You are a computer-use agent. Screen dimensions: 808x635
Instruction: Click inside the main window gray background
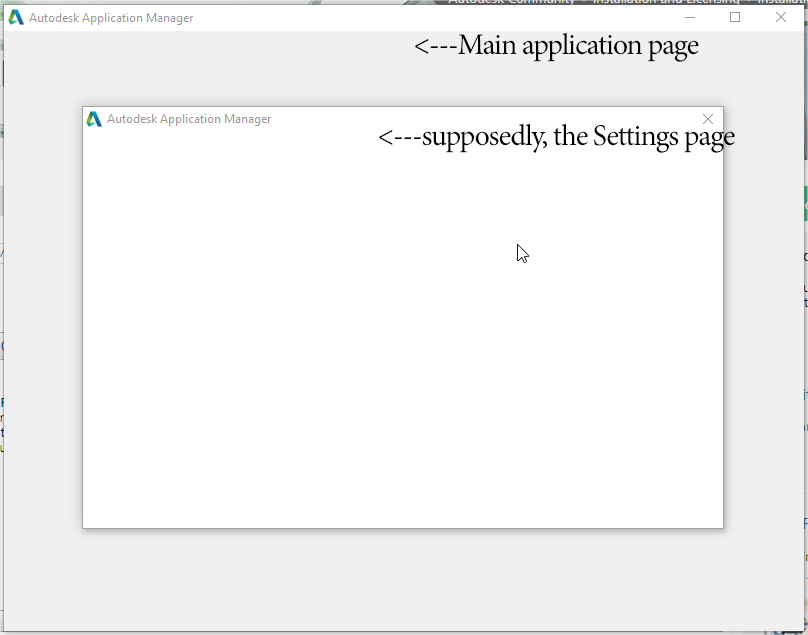coord(400,580)
